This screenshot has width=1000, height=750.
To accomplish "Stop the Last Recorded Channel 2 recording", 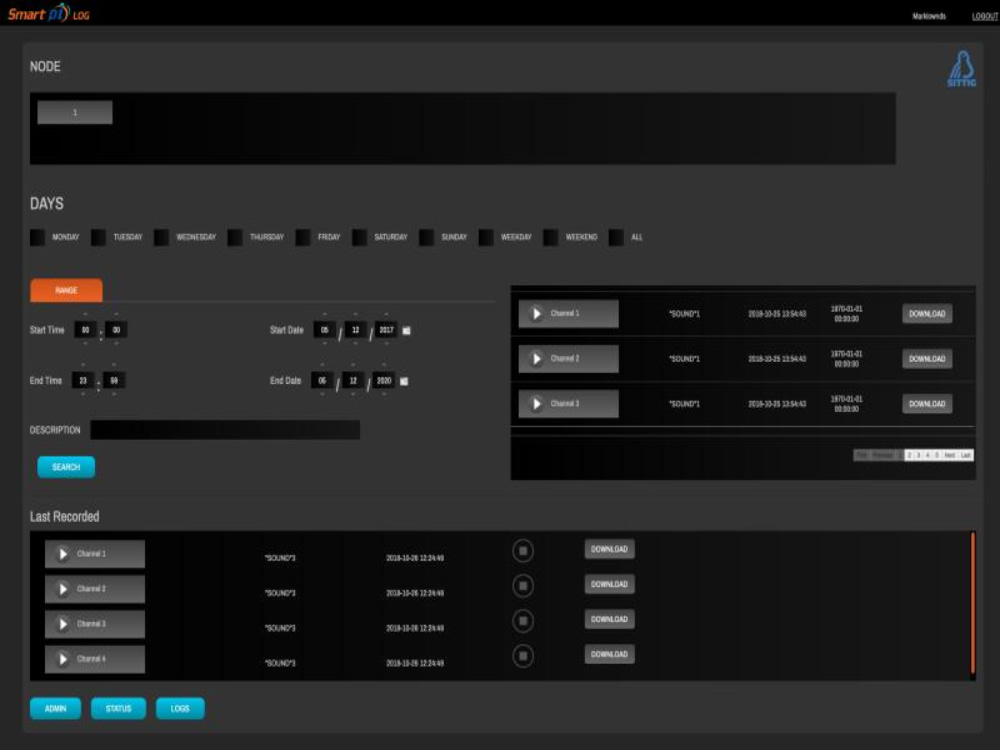I will [x=523, y=586].
